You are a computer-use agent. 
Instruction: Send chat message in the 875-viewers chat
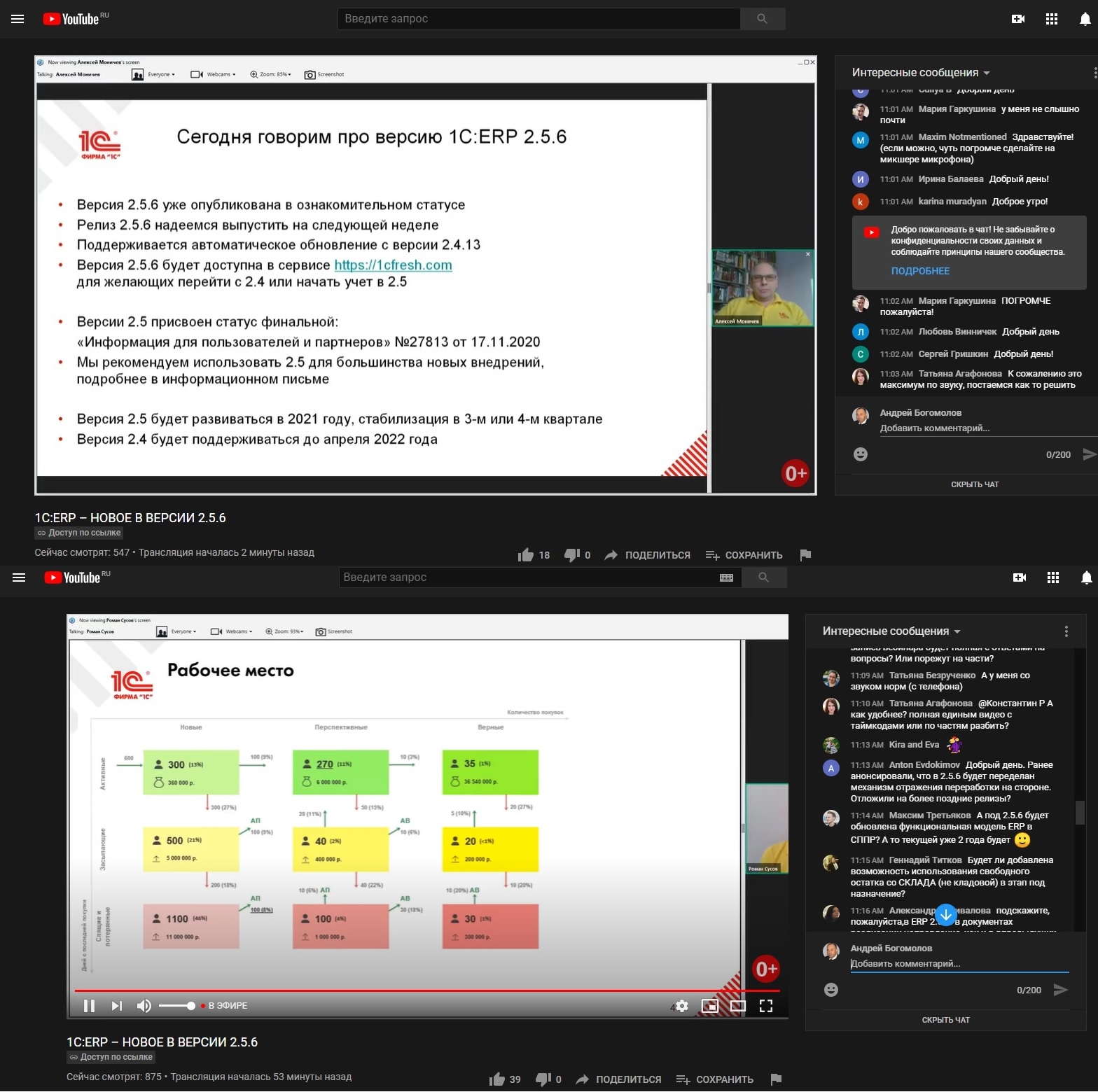1061,990
